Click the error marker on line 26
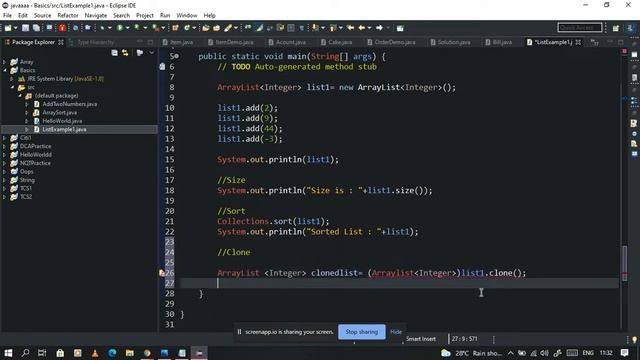 tap(162, 273)
